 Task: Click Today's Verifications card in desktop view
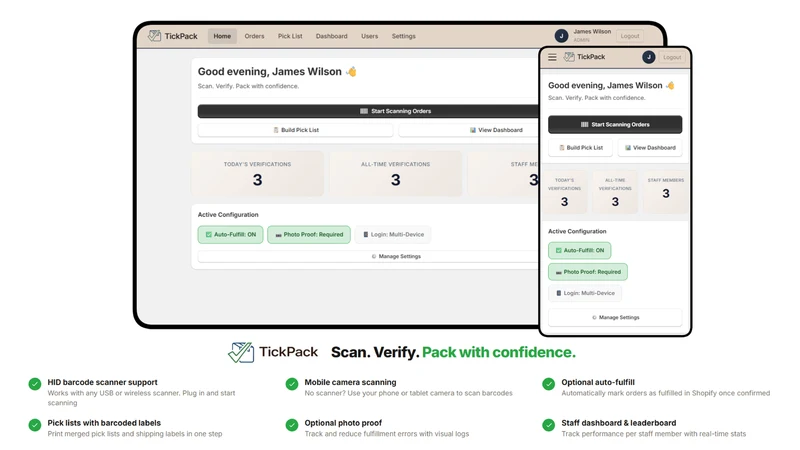click(257, 173)
